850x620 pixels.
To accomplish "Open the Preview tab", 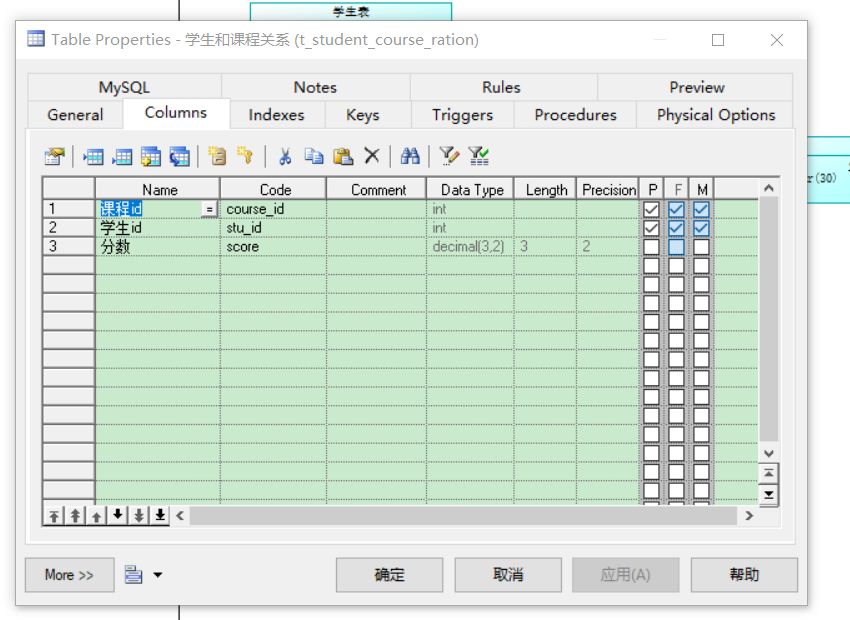I will tap(697, 87).
